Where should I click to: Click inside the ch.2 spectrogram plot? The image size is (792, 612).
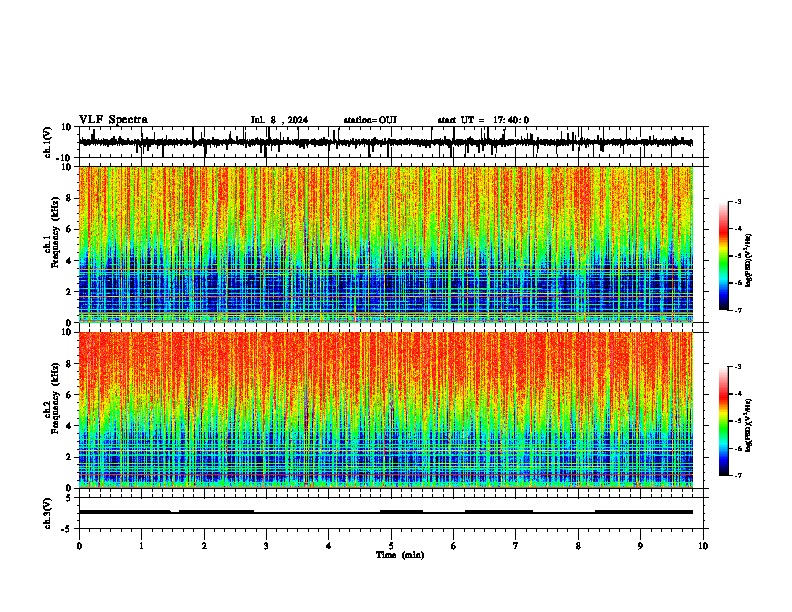pyautogui.click(x=386, y=410)
